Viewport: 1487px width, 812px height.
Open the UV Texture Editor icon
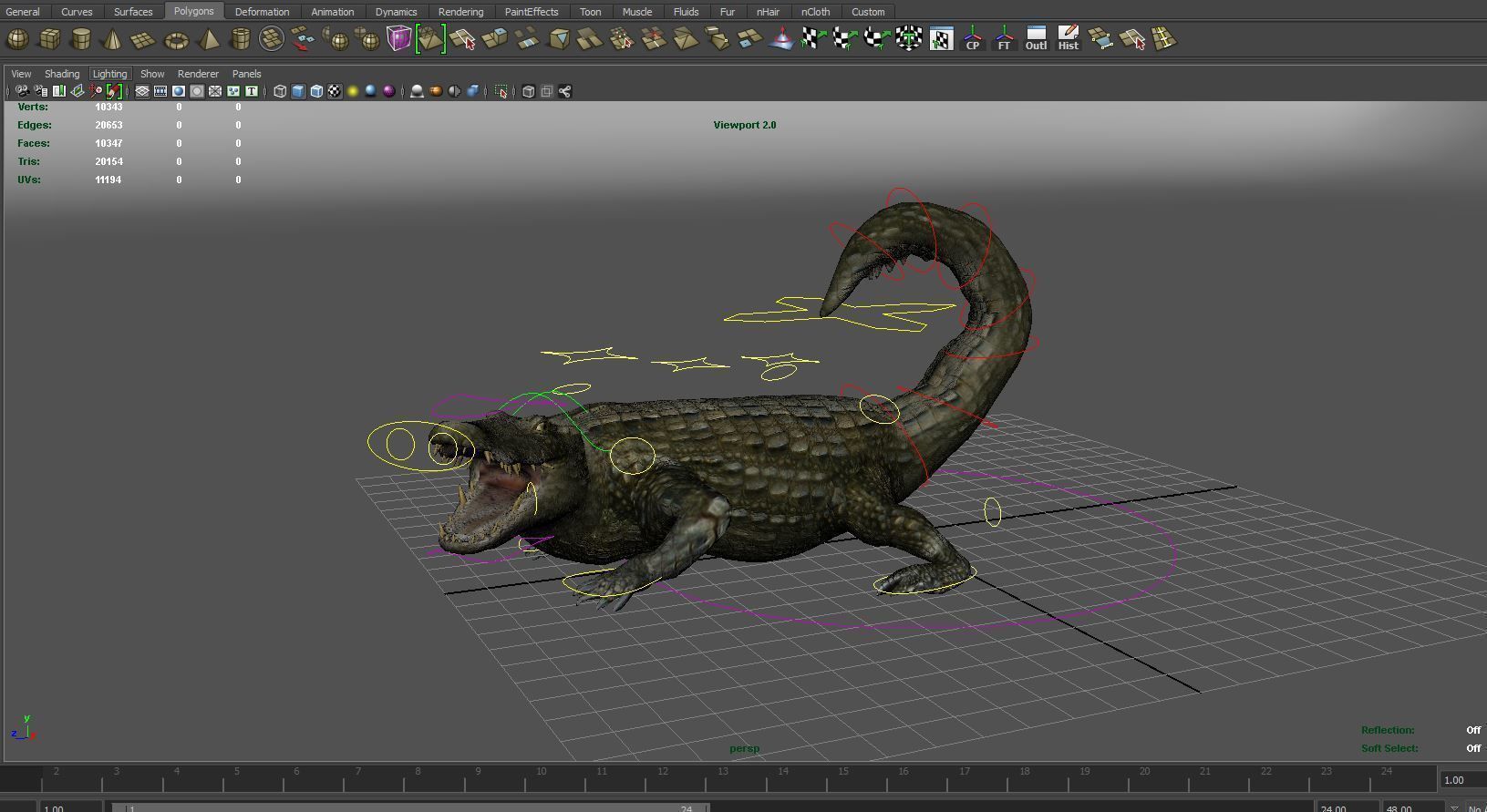click(941, 39)
